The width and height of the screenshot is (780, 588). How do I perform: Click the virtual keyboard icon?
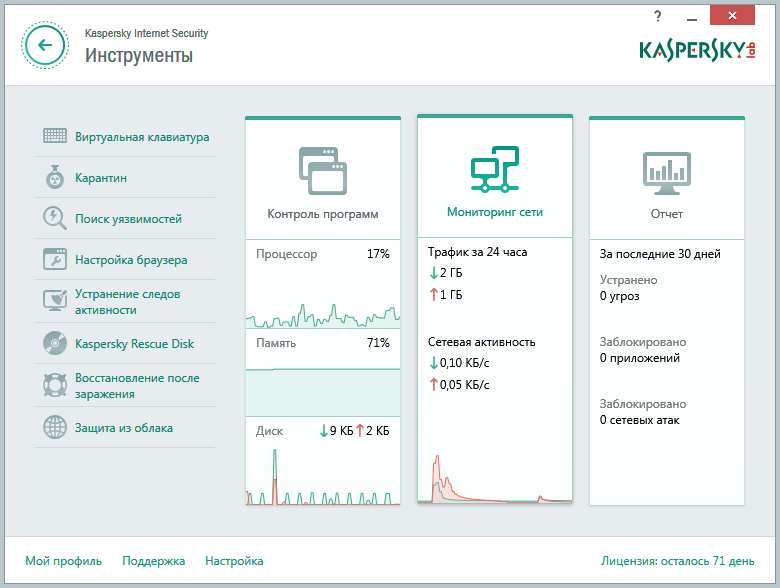point(55,135)
